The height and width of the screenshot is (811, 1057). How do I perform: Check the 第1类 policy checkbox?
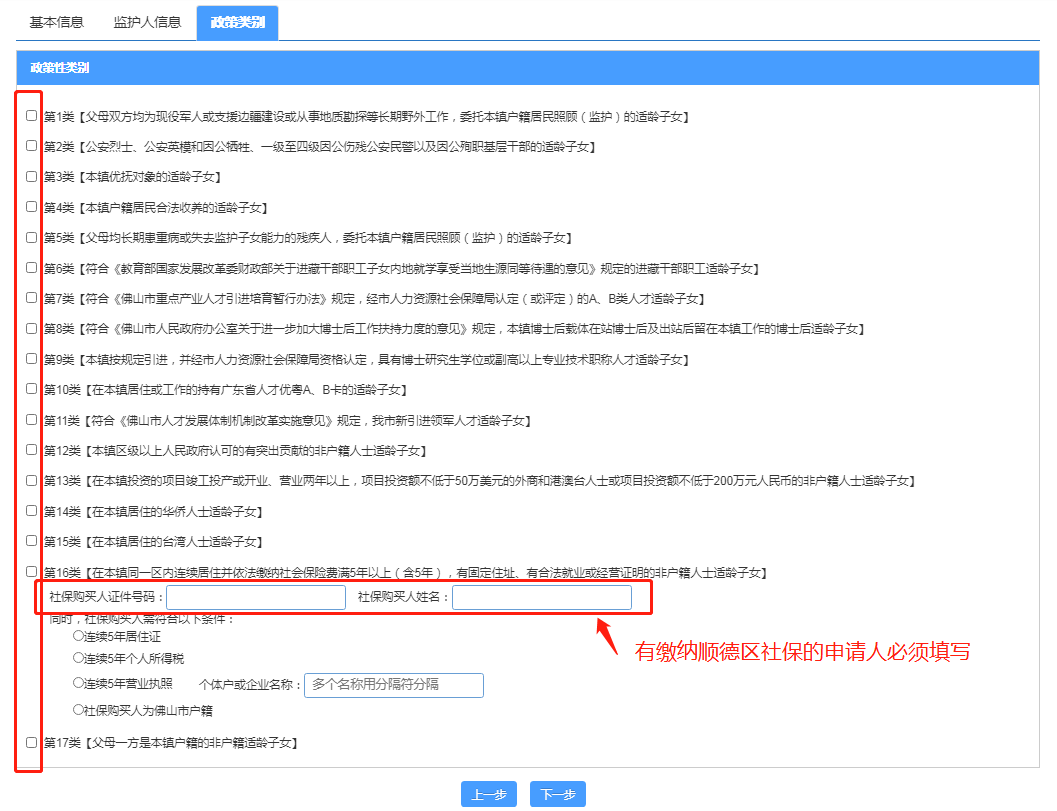coord(32,116)
